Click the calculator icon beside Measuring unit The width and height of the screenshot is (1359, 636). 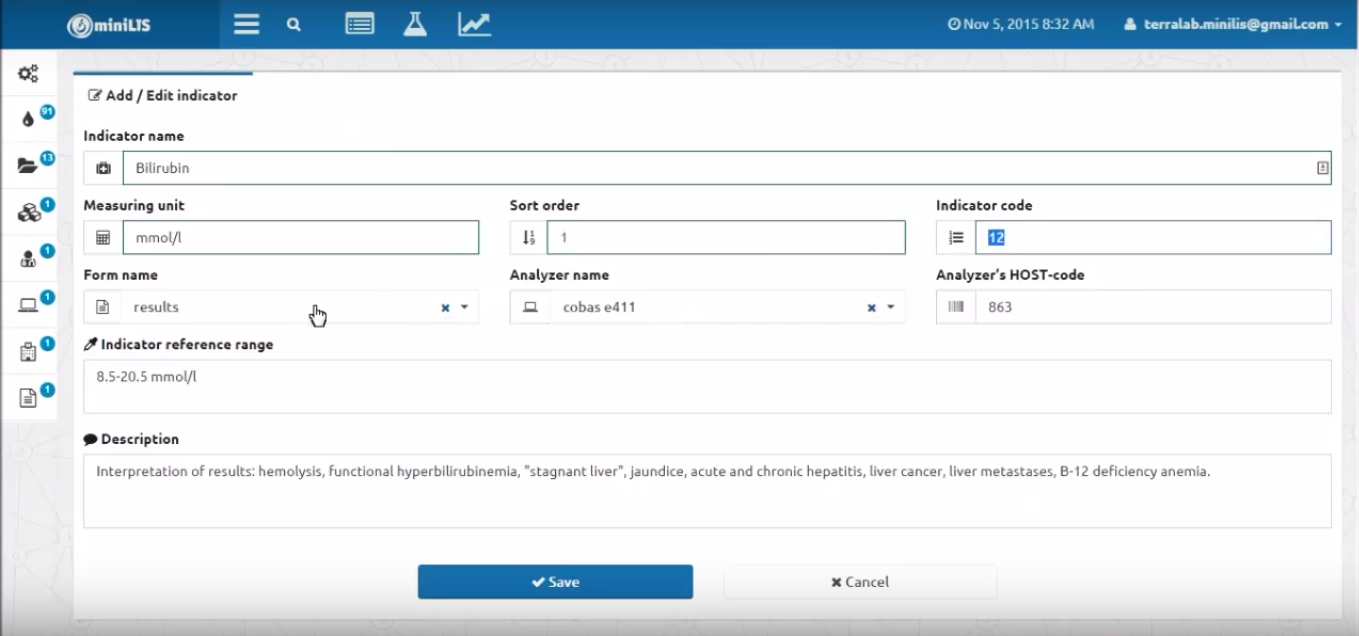point(103,238)
